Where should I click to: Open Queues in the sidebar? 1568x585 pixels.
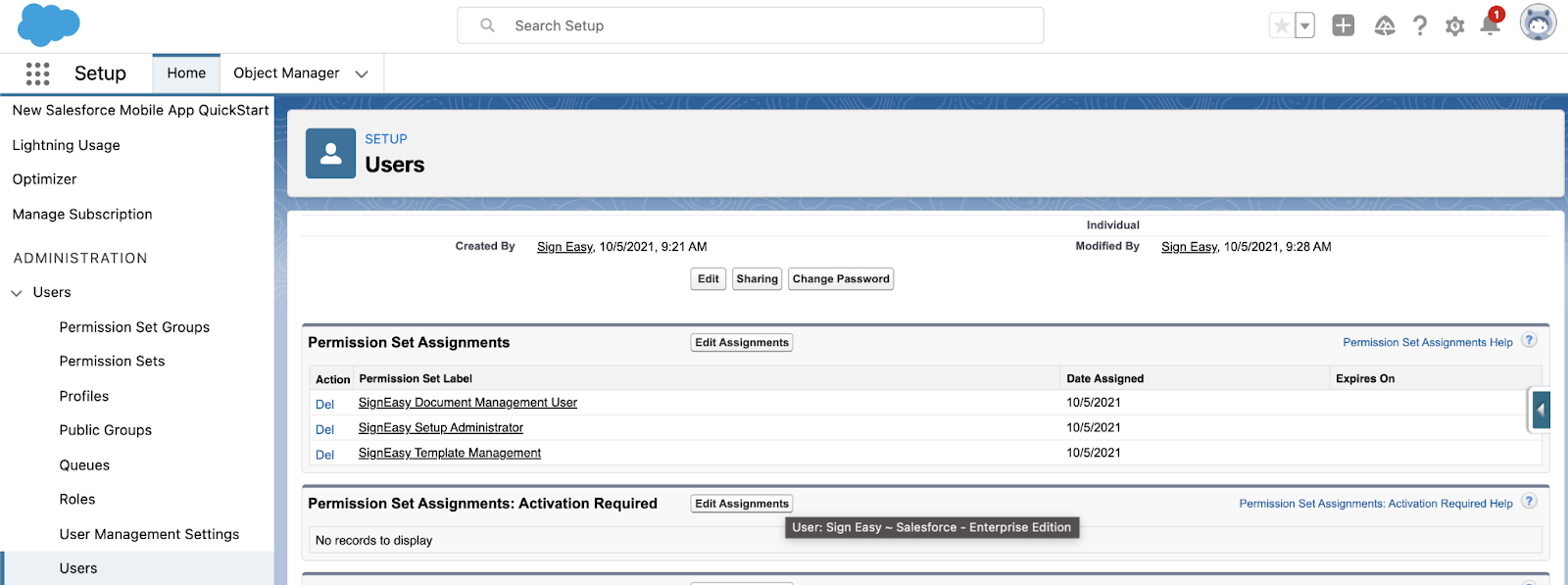[x=84, y=465]
